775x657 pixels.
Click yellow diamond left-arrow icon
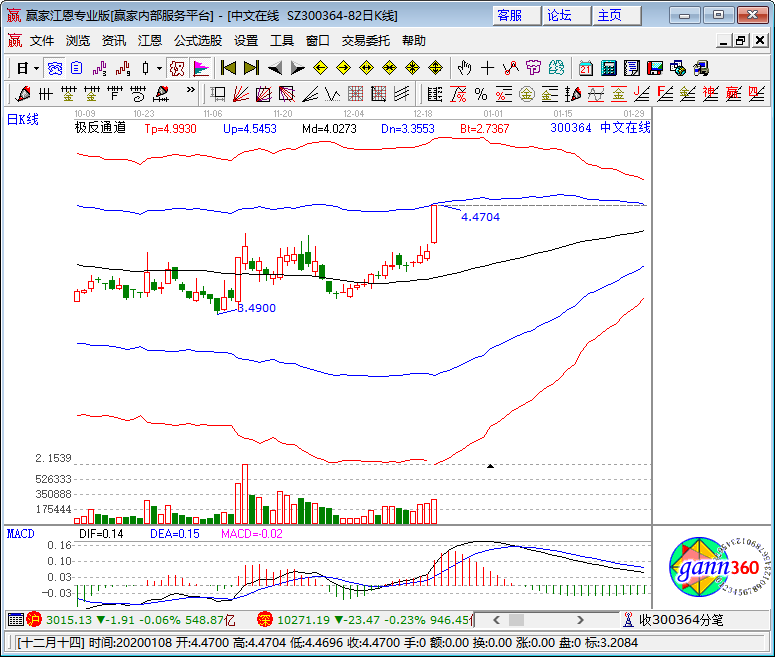click(x=320, y=68)
